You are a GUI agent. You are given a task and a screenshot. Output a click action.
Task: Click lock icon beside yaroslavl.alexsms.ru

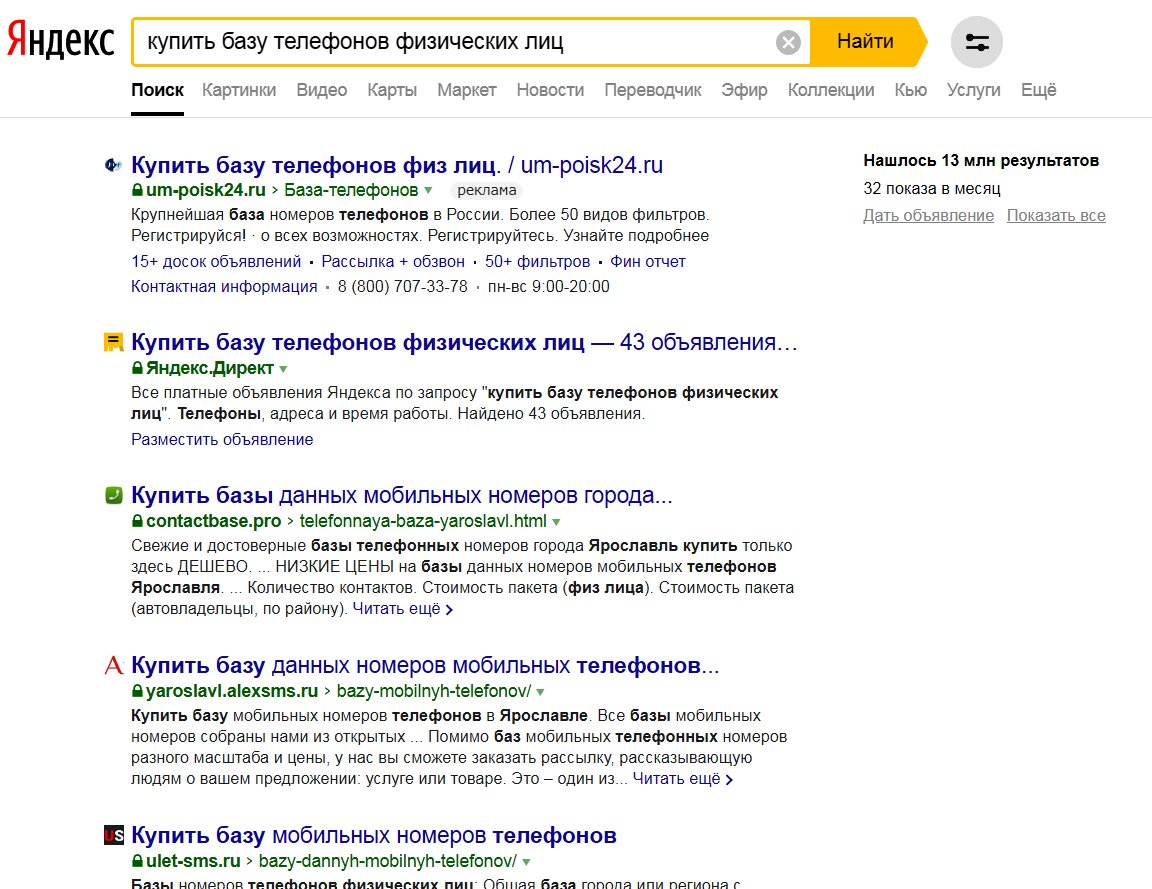pyautogui.click(x=137, y=691)
